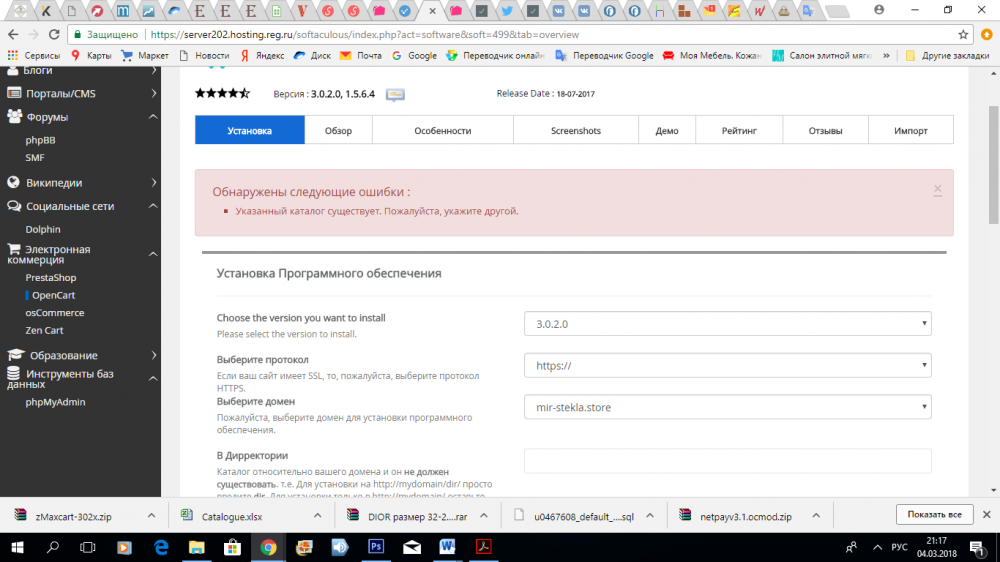1000x562 pixels.
Task: Dismiss the red error message box
Action: point(937,189)
